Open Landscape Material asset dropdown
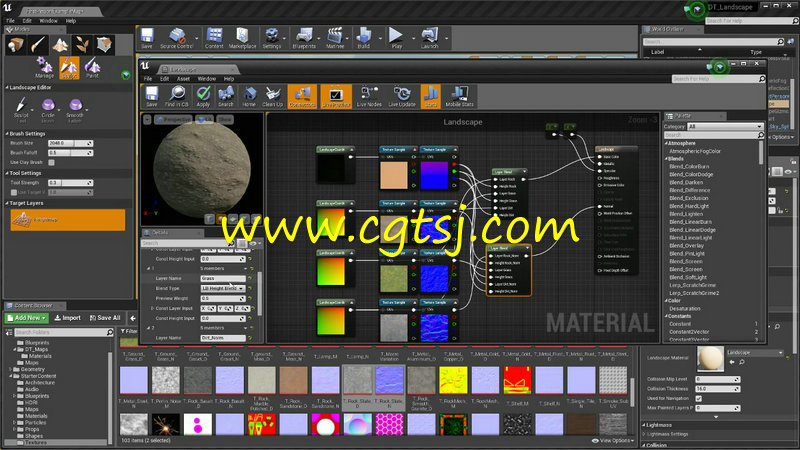 coord(755,353)
